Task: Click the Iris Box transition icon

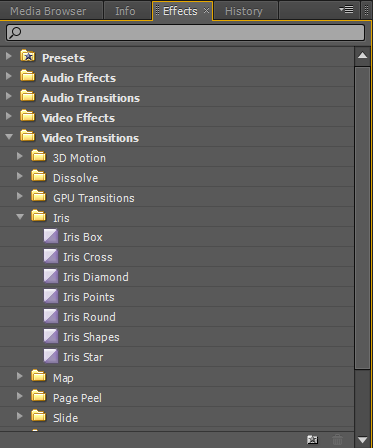Action: [51, 236]
